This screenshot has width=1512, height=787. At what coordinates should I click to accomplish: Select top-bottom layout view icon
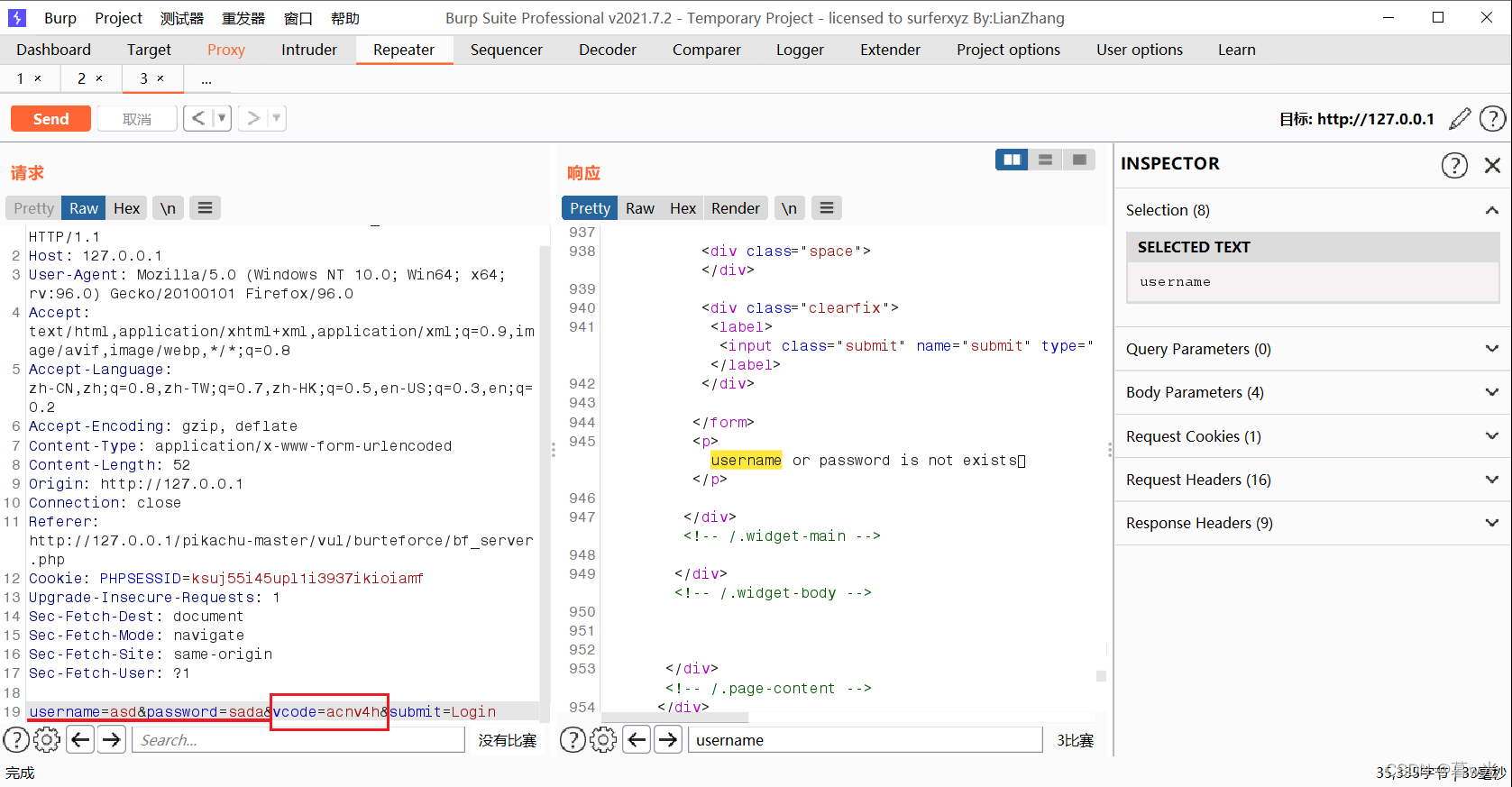coord(1045,160)
